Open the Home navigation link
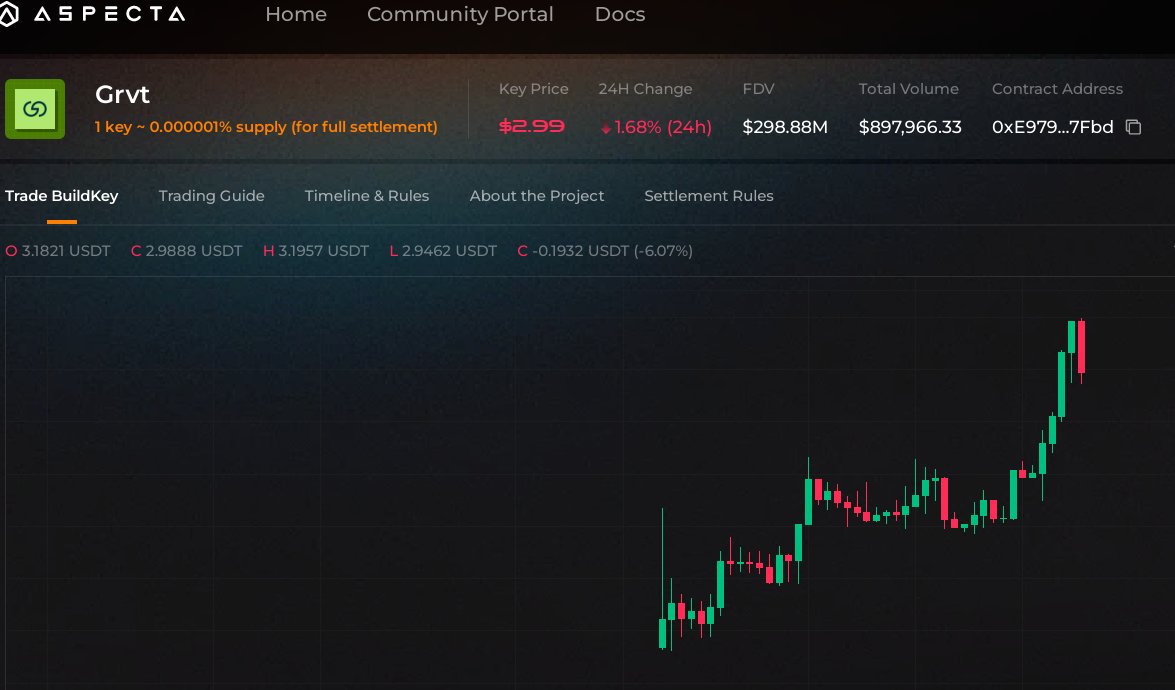1175x690 pixels. coord(296,14)
